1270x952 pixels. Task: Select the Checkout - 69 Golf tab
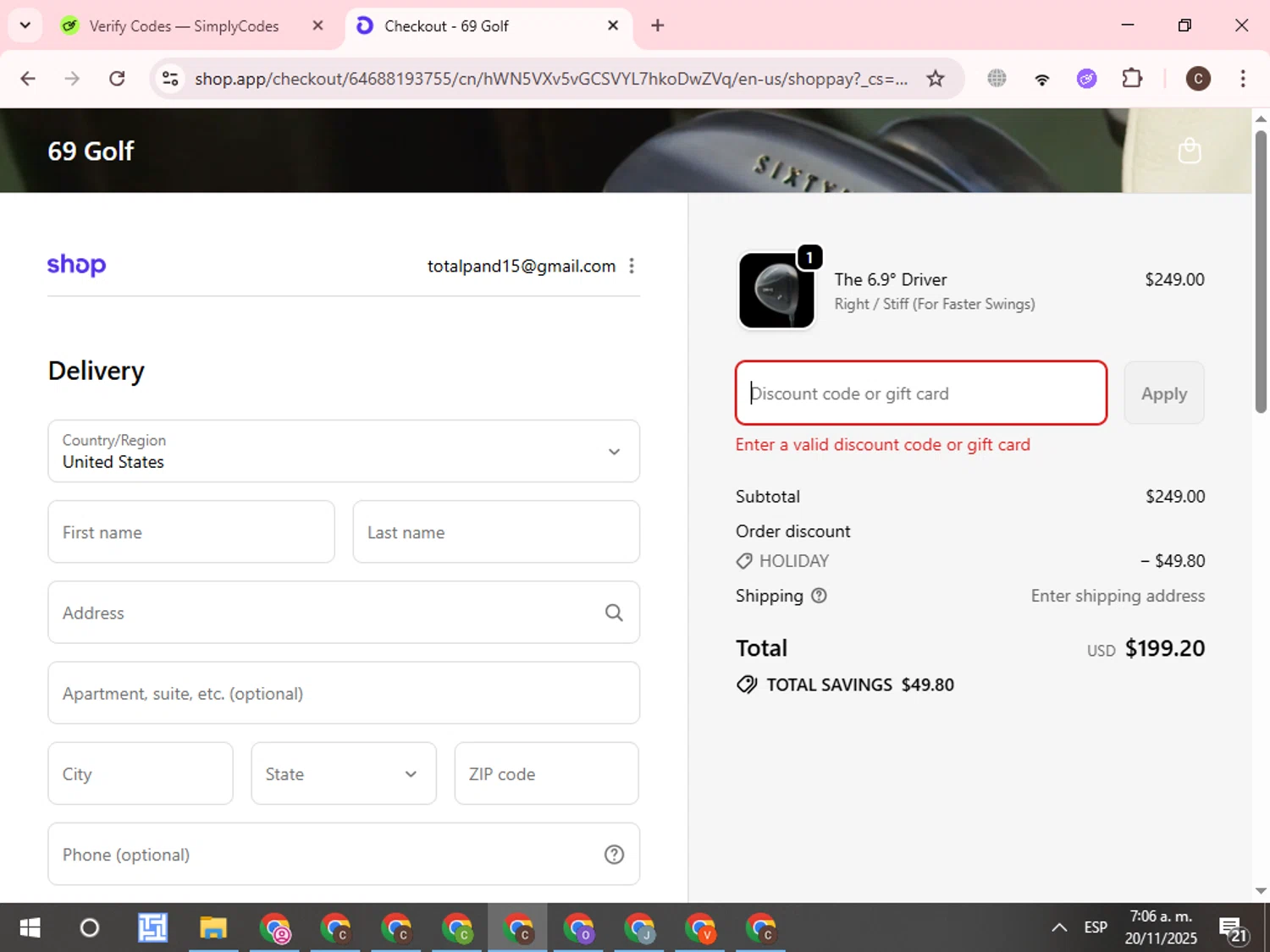click(x=487, y=26)
